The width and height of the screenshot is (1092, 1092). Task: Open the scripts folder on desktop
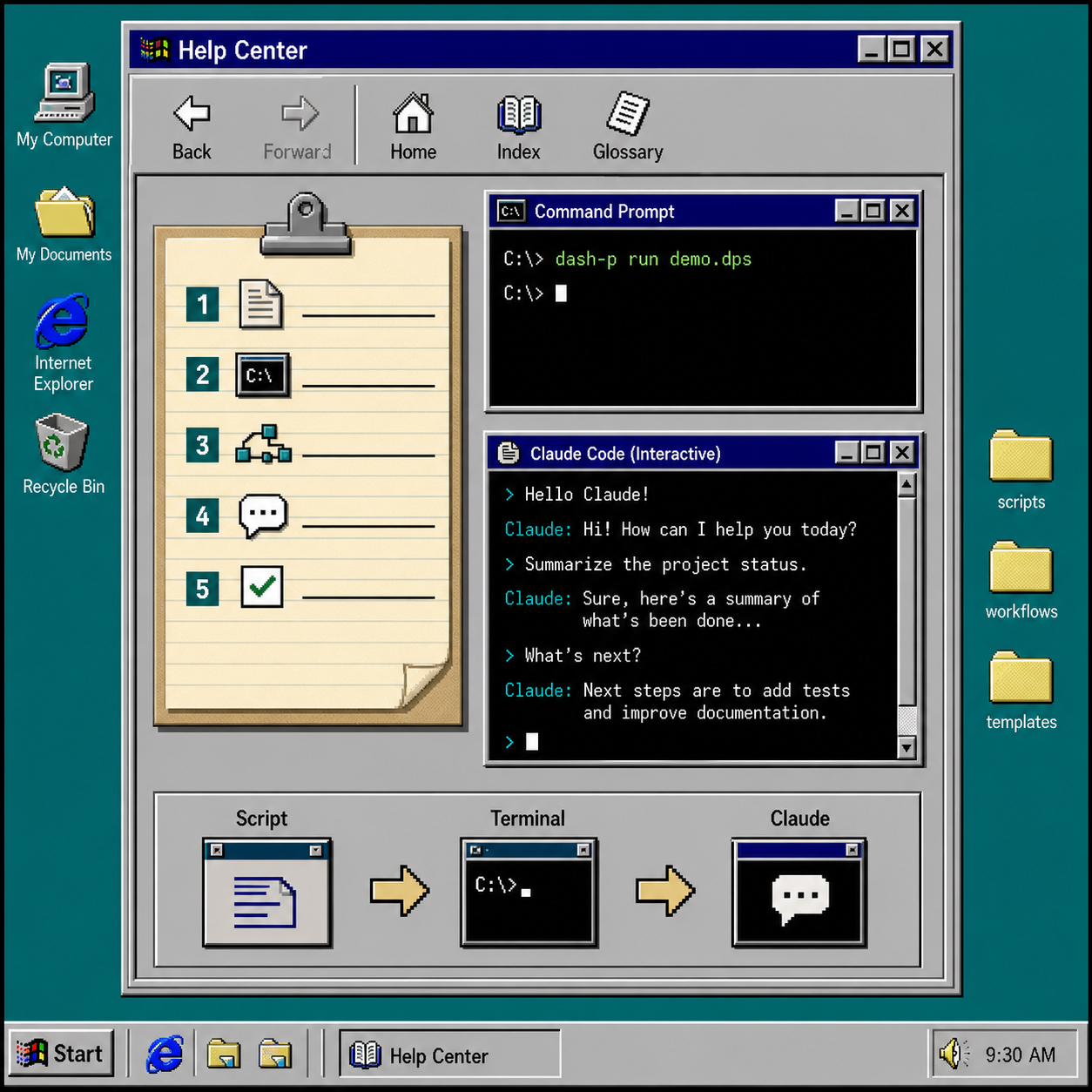click(1021, 469)
